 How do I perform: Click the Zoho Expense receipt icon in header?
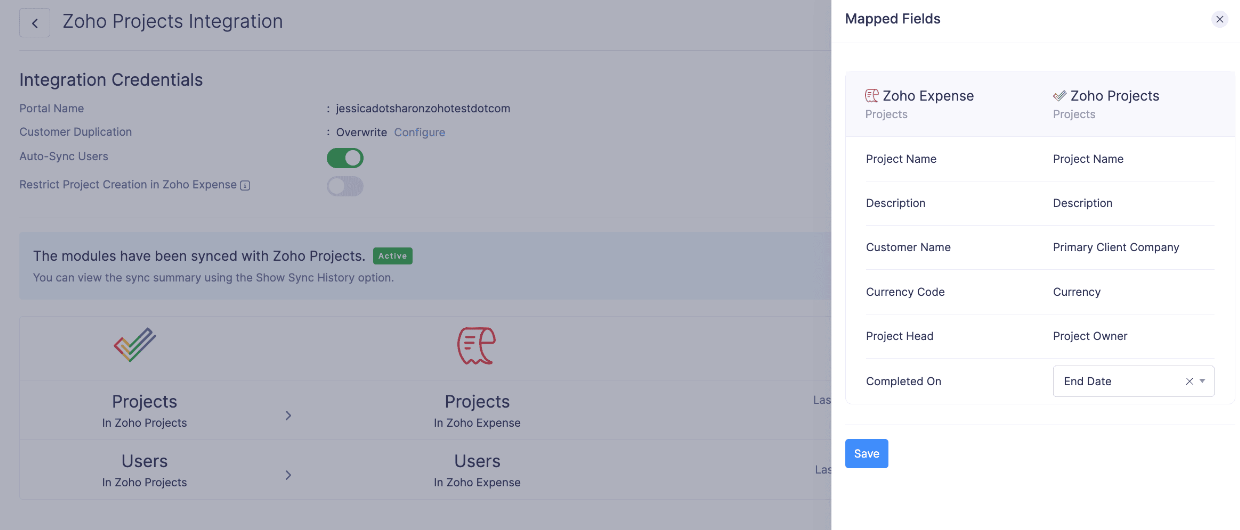click(x=872, y=96)
